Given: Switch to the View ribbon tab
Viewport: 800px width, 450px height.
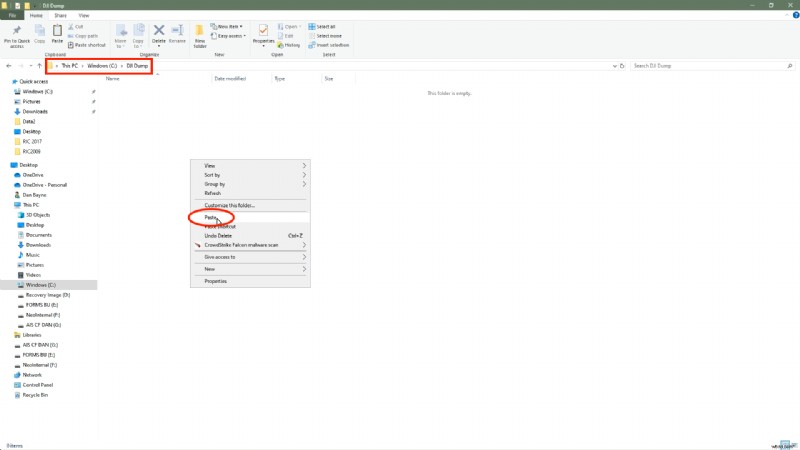Looking at the screenshot, I should point(83,16).
